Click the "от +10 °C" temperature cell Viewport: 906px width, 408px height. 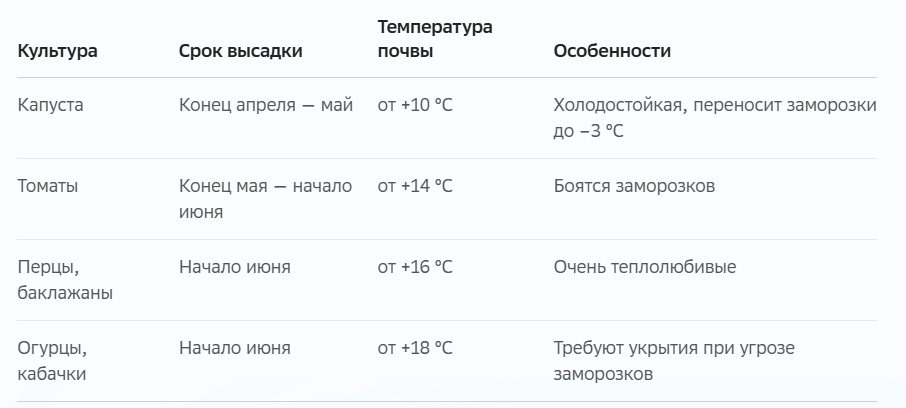pos(415,105)
